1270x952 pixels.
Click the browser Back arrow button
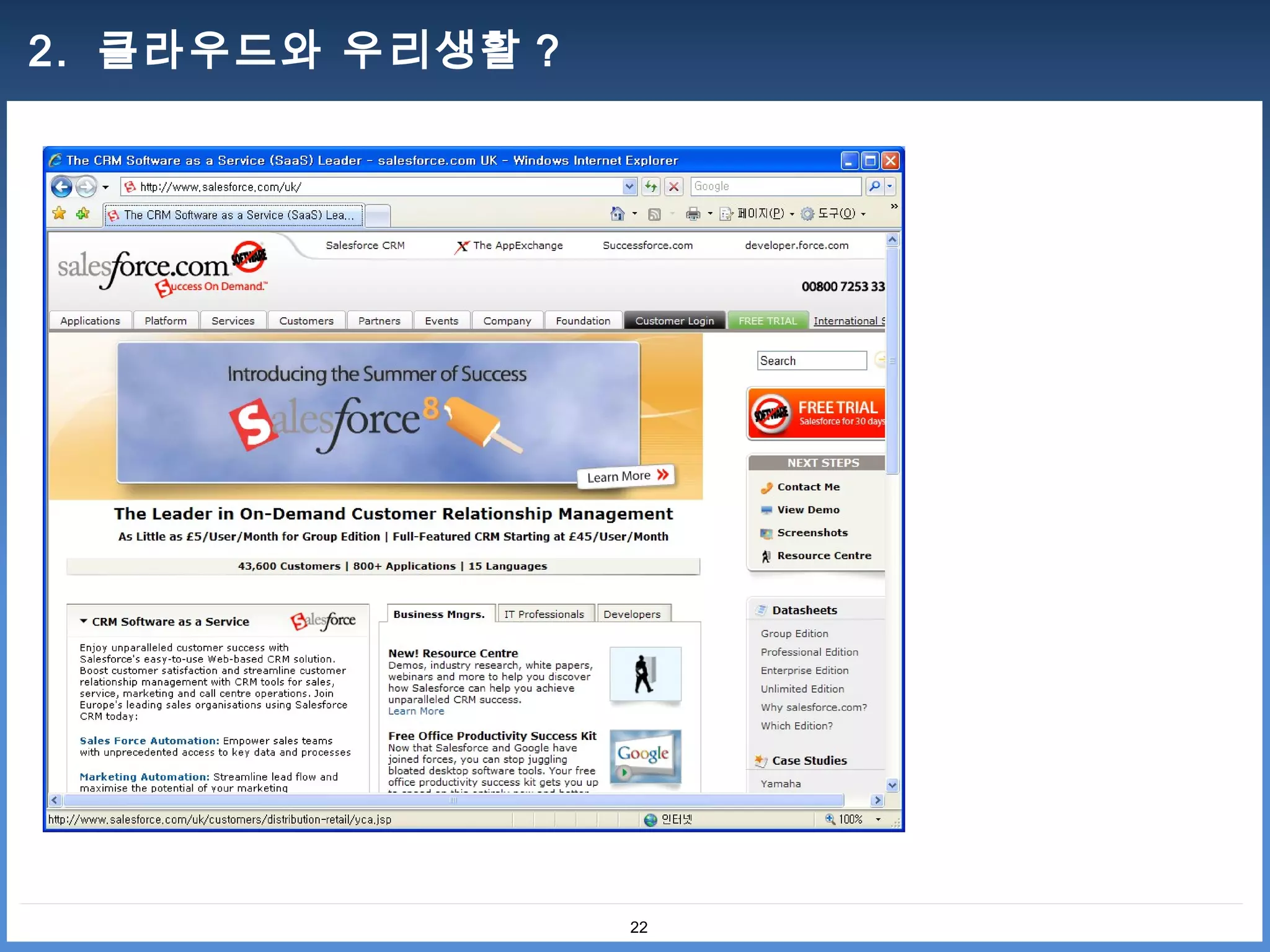click(x=61, y=187)
